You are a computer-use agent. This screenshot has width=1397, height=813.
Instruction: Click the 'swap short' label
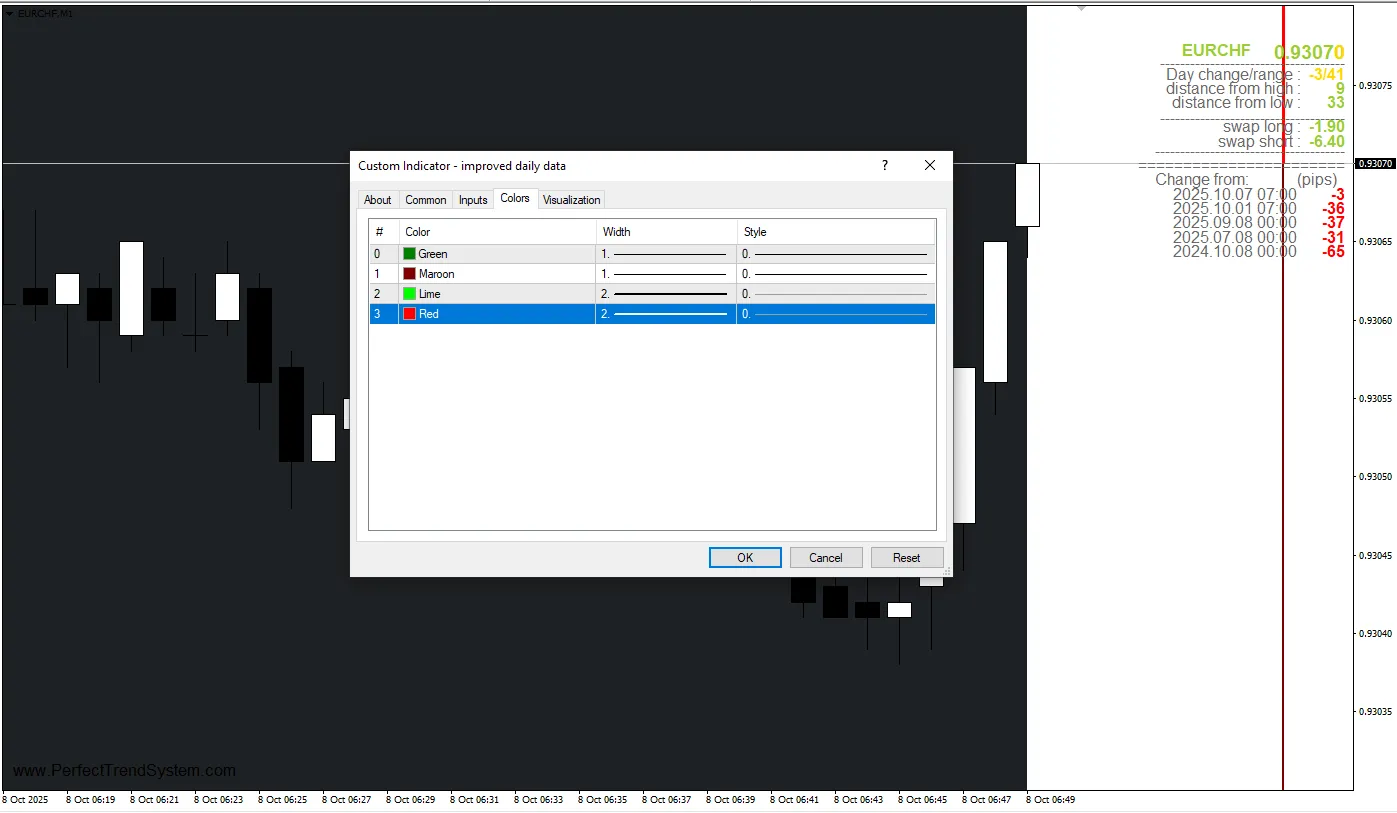pyautogui.click(x=1259, y=142)
